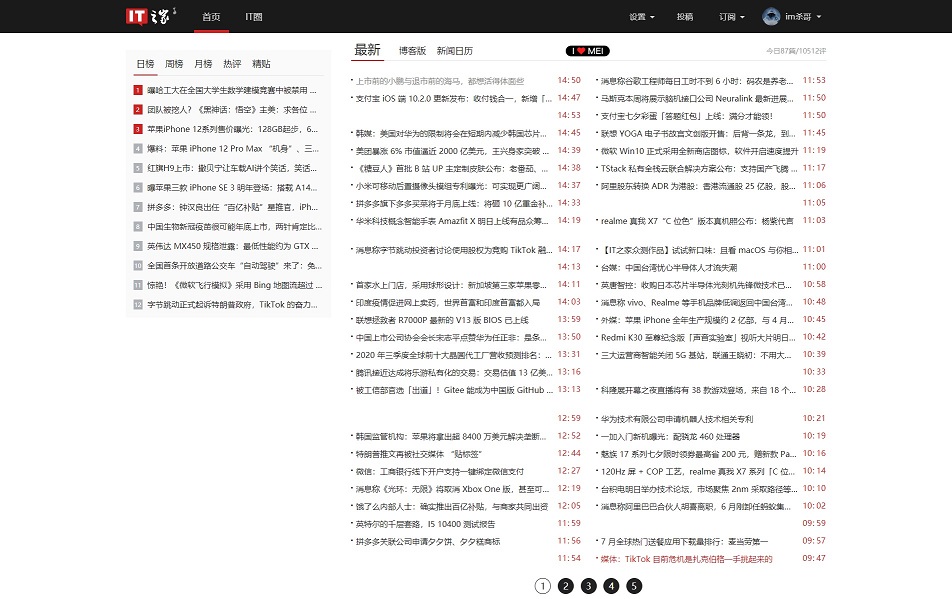Click the 今日87篇 count text
Viewport: 952px width, 599px height.
[796, 51]
